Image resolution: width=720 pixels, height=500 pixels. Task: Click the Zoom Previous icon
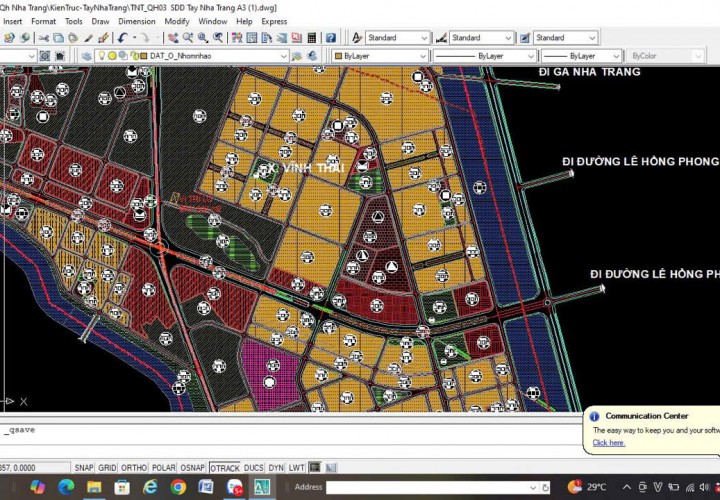(218, 38)
